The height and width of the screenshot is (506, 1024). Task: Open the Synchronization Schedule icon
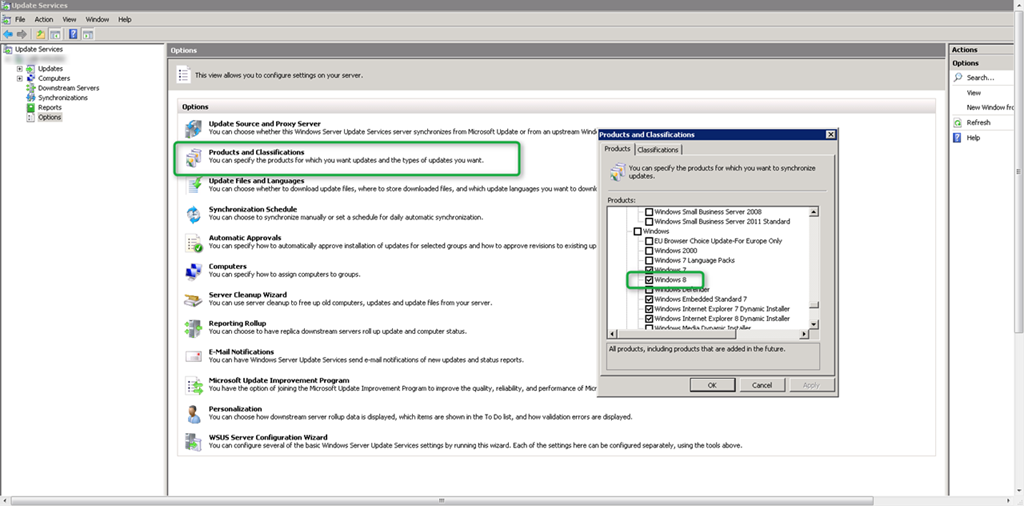tap(193, 214)
